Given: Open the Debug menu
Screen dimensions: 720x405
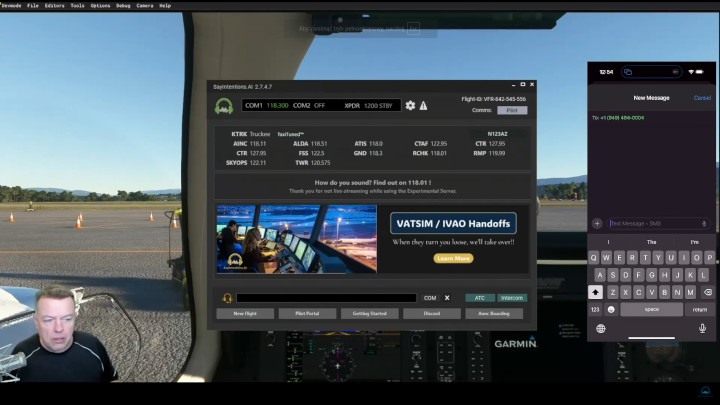Looking at the screenshot, I should point(123,6).
